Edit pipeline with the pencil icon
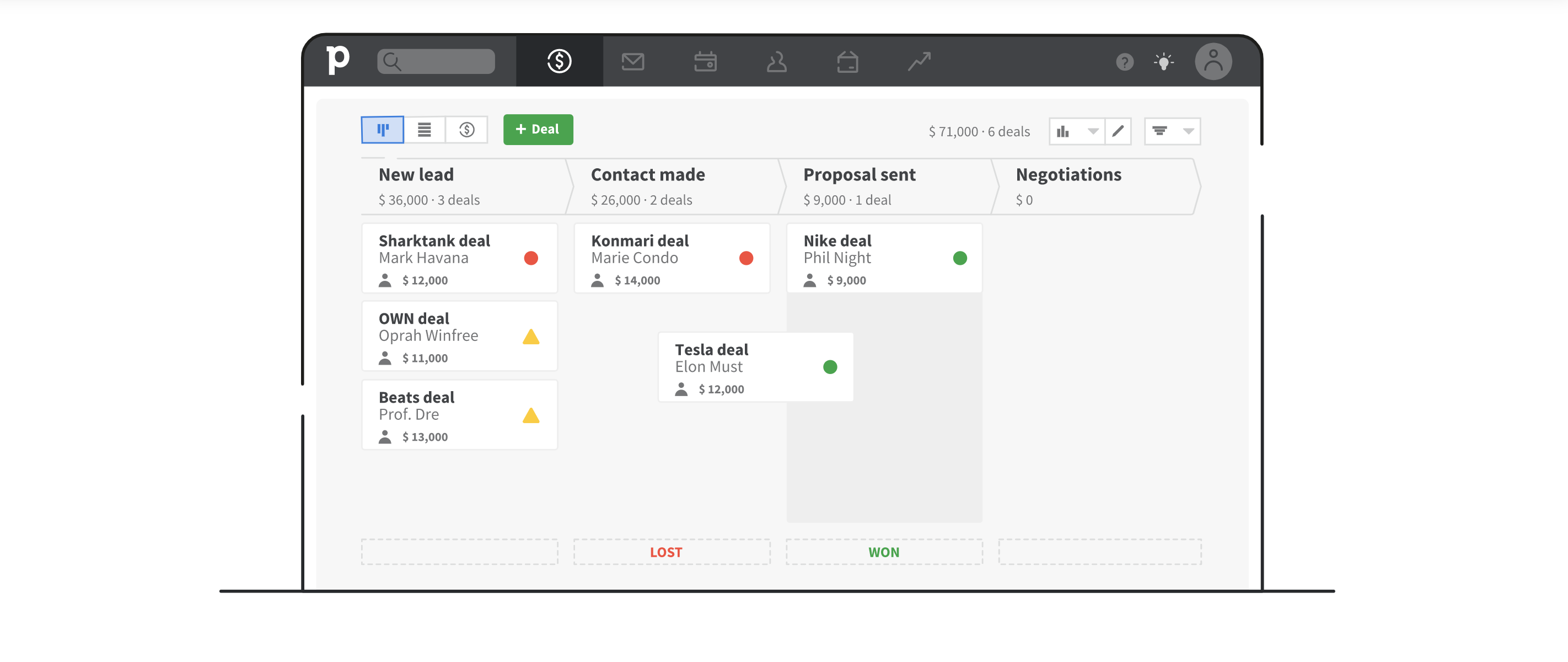This screenshot has width=1568, height=662. 1118,131
